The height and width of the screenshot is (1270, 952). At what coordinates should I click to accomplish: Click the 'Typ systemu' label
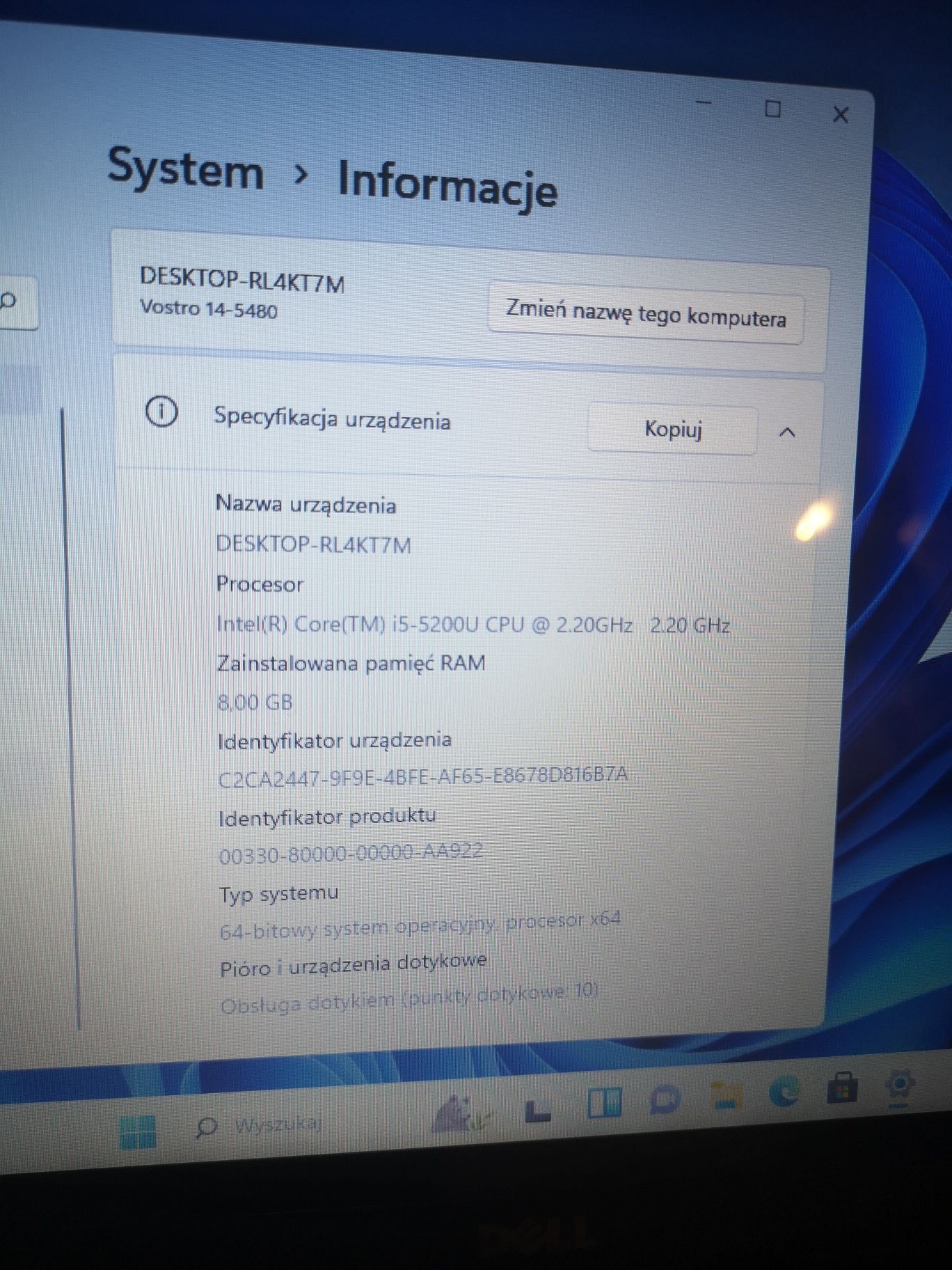tap(279, 893)
